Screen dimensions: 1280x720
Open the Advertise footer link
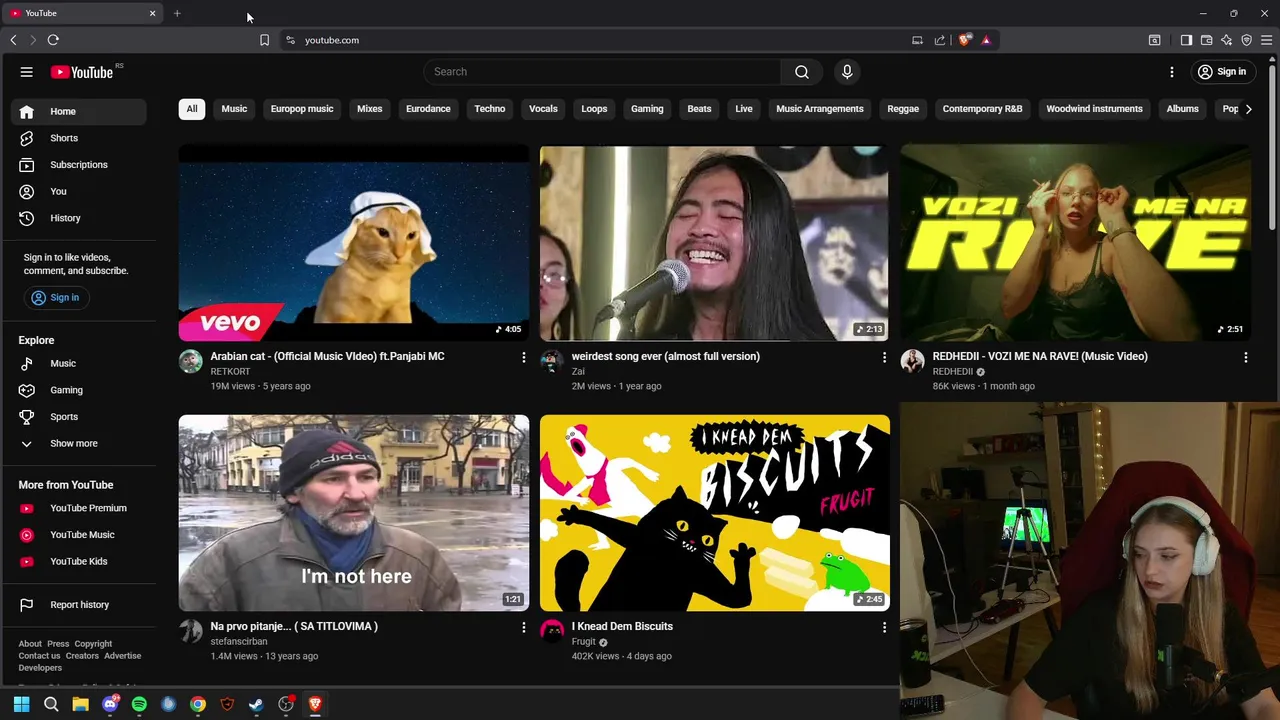coord(123,656)
